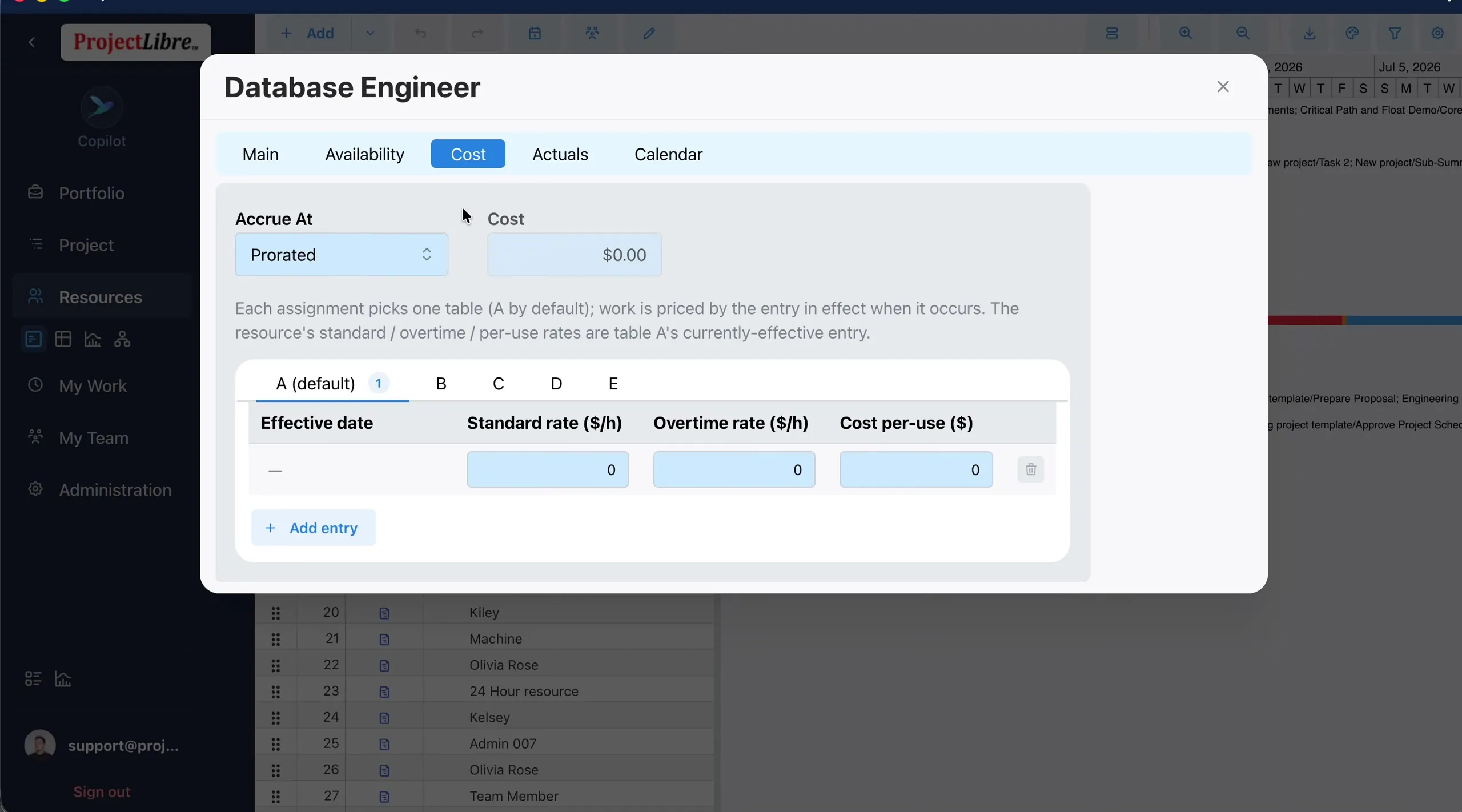Click the stacked rows layout toolbar icon
Viewport: 1462px width, 812px height.
(x=1112, y=33)
